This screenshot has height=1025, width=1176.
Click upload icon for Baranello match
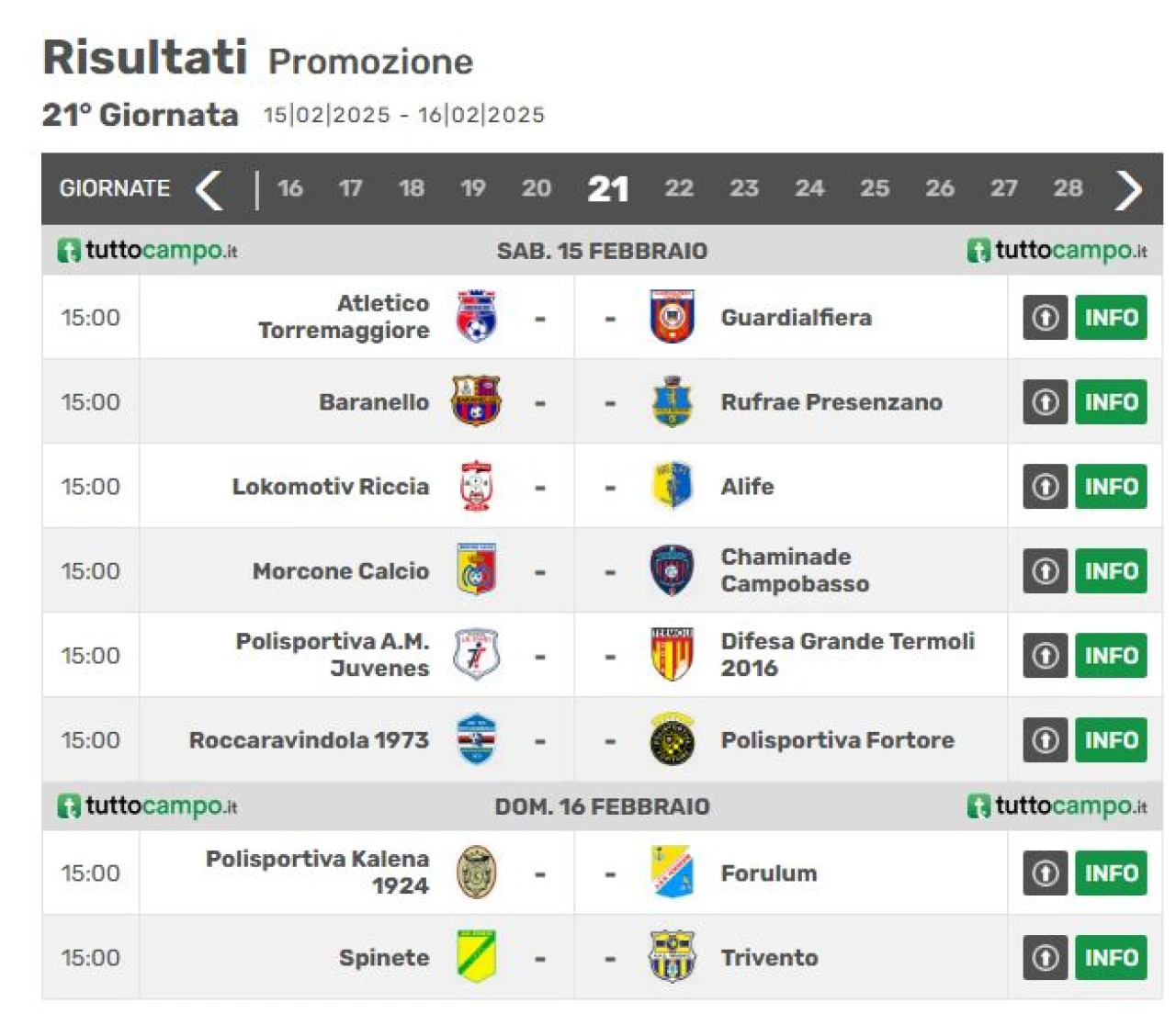(1046, 401)
